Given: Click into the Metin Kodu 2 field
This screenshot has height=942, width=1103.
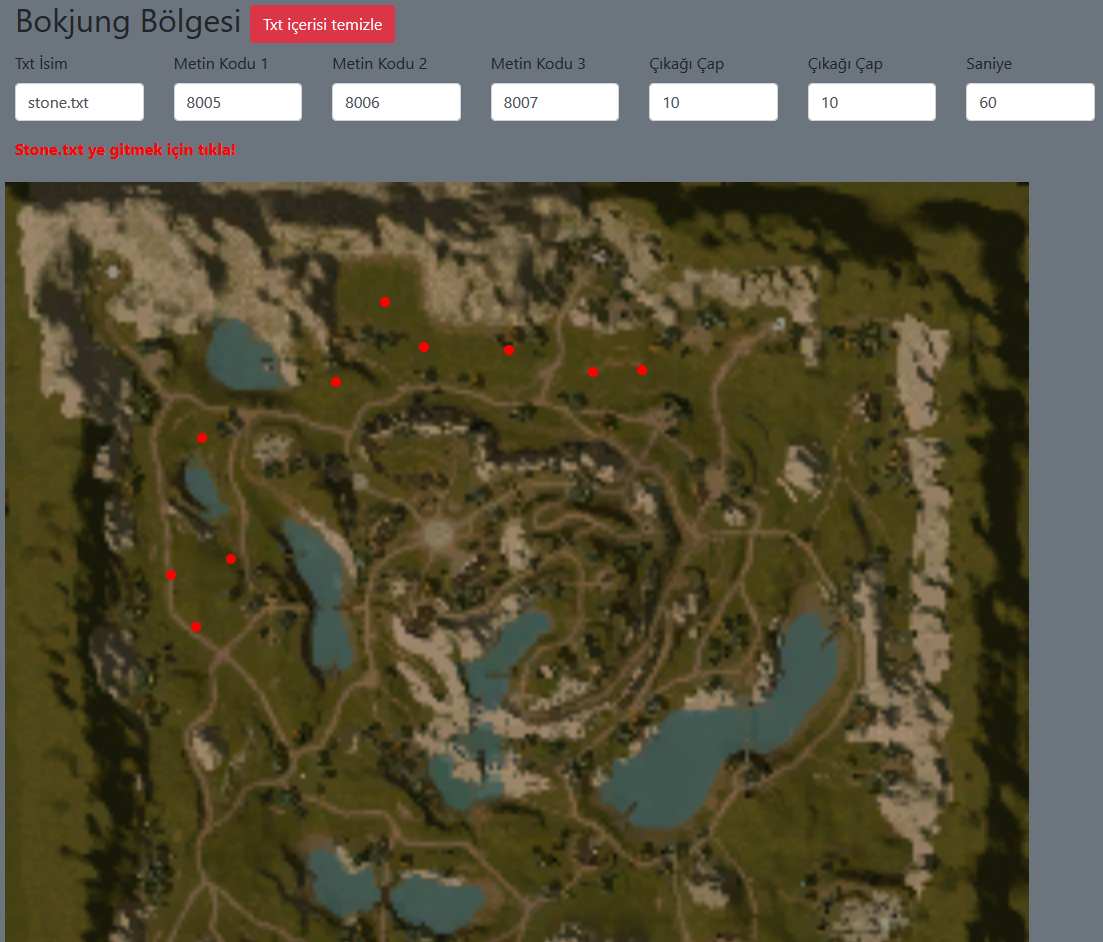Looking at the screenshot, I should pyautogui.click(x=396, y=102).
